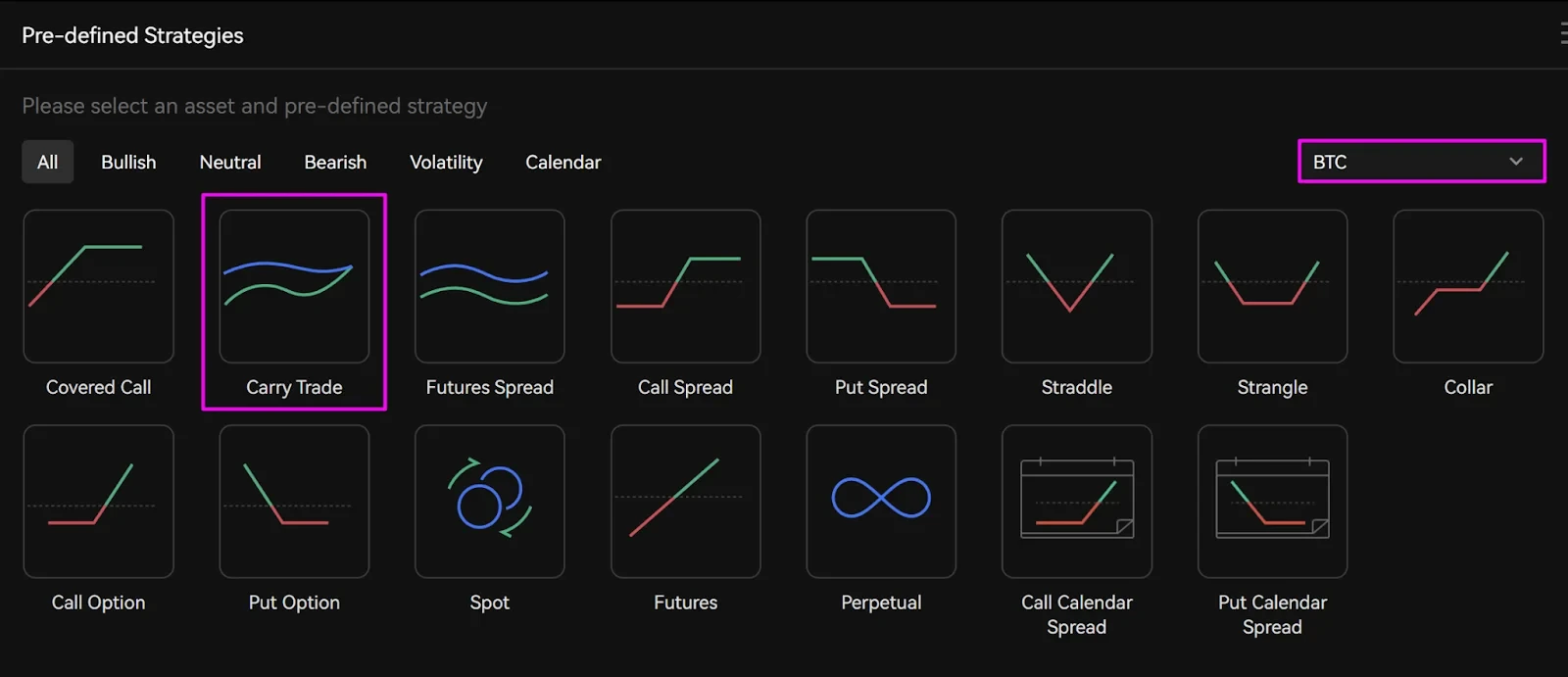Select the Collar strategy icon
The width and height of the screenshot is (1568, 677).
pyautogui.click(x=1468, y=286)
